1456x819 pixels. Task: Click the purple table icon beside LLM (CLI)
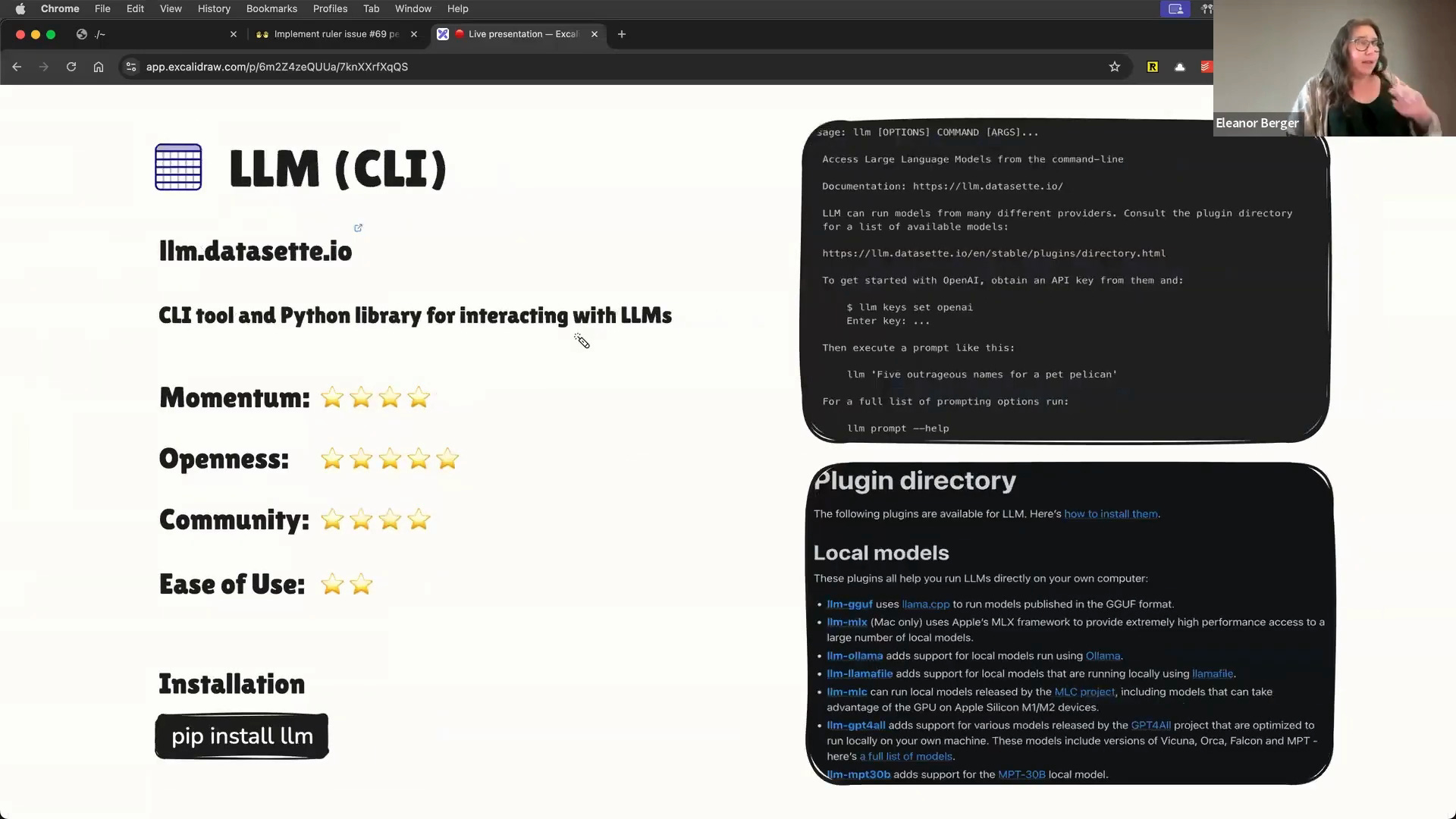[x=178, y=167]
